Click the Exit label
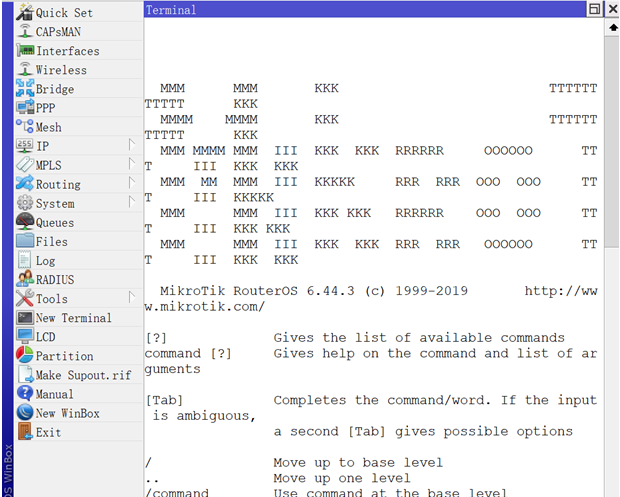Viewport: 620px width, 497px height. pyautogui.click(x=48, y=432)
